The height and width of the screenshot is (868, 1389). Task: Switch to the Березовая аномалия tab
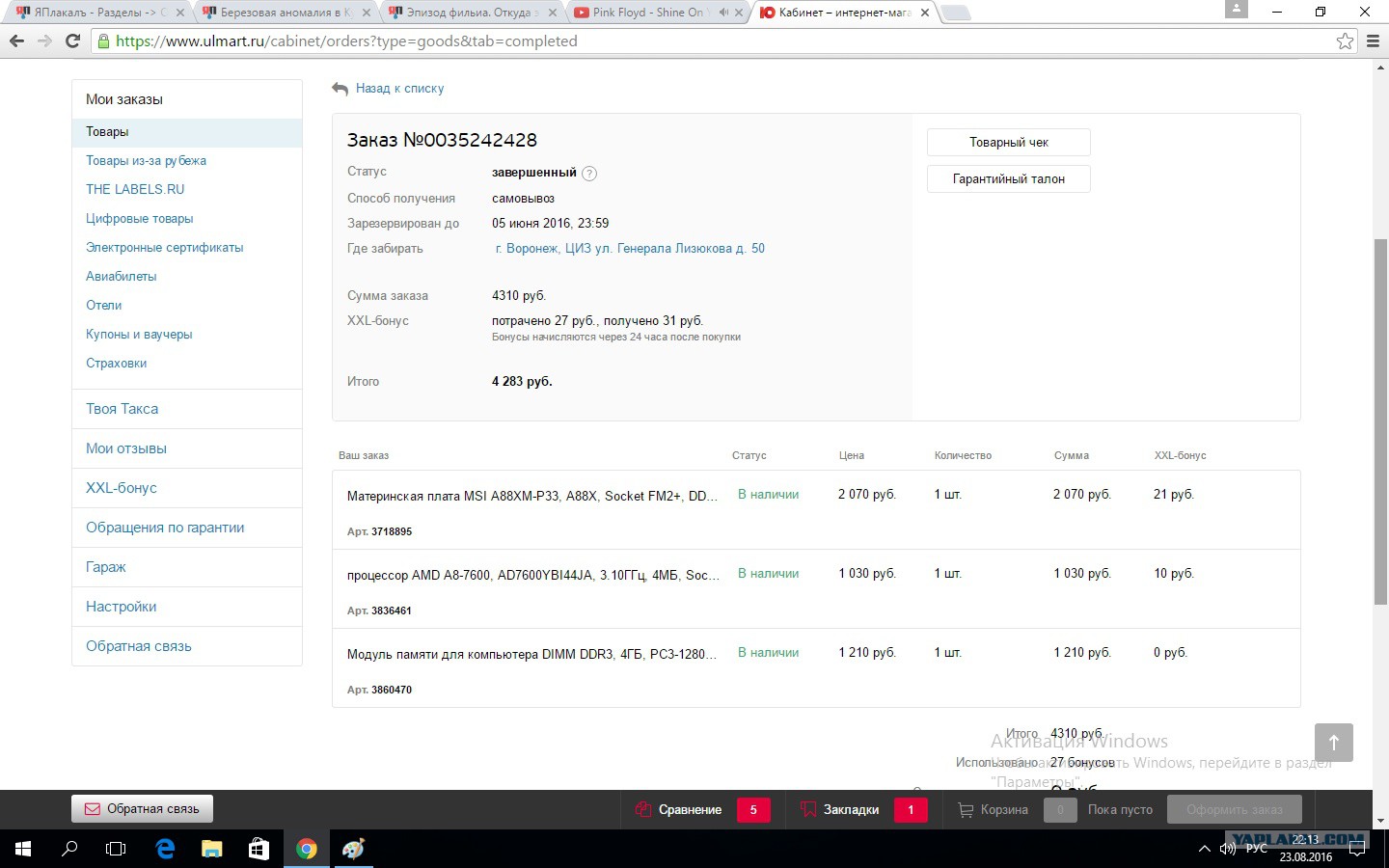click(286, 13)
